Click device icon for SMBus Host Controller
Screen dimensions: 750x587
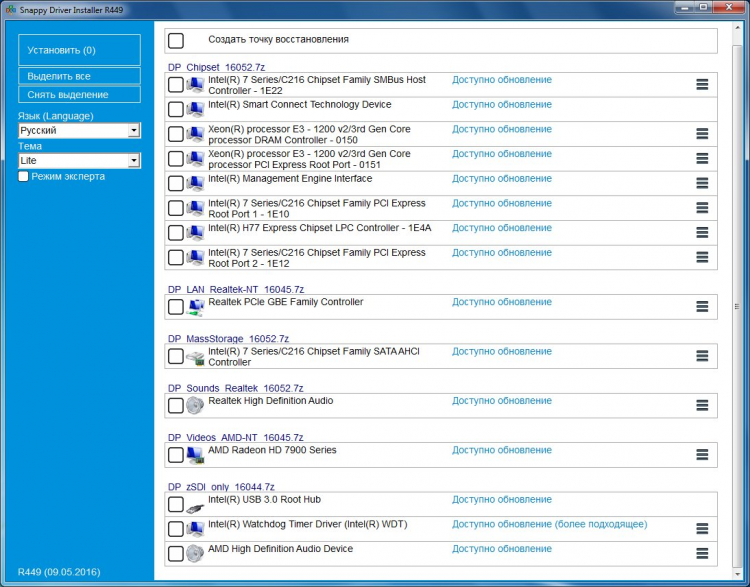point(195,85)
